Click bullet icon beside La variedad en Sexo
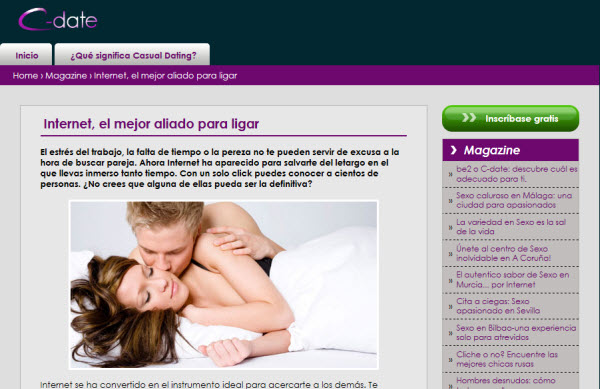Image resolution: width=600 pixels, height=389 pixels. click(x=450, y=227)
